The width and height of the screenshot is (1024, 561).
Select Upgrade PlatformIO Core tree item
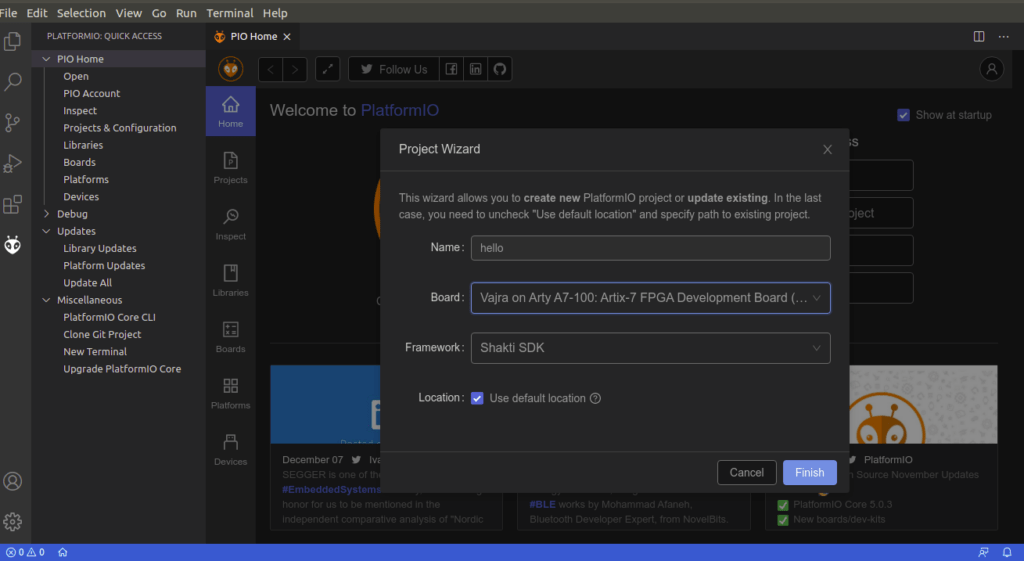pos(122,369)
